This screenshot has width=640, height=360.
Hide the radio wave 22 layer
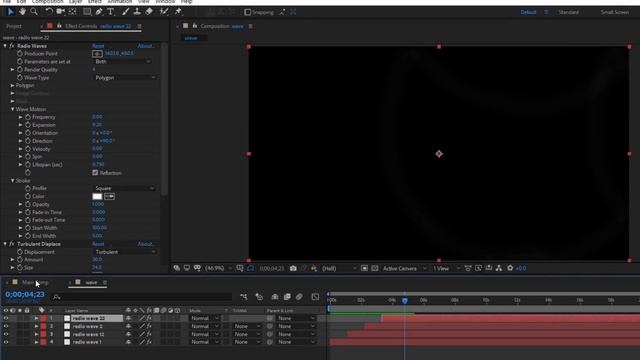coord(6,318)
